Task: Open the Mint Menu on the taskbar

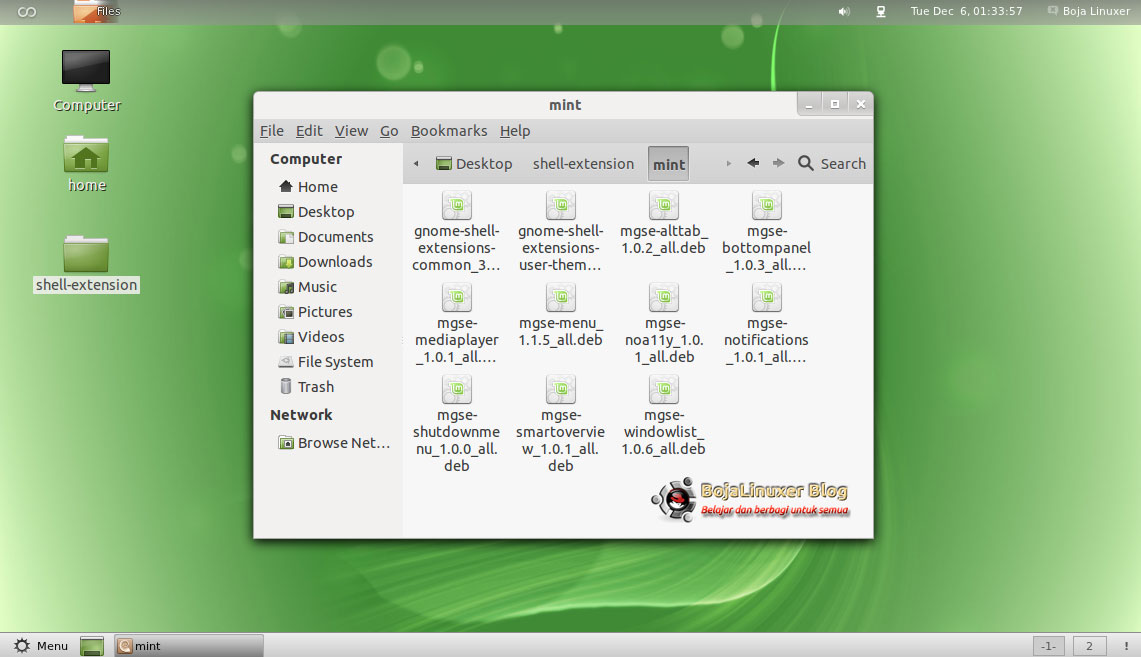Action: pos(40,646)
